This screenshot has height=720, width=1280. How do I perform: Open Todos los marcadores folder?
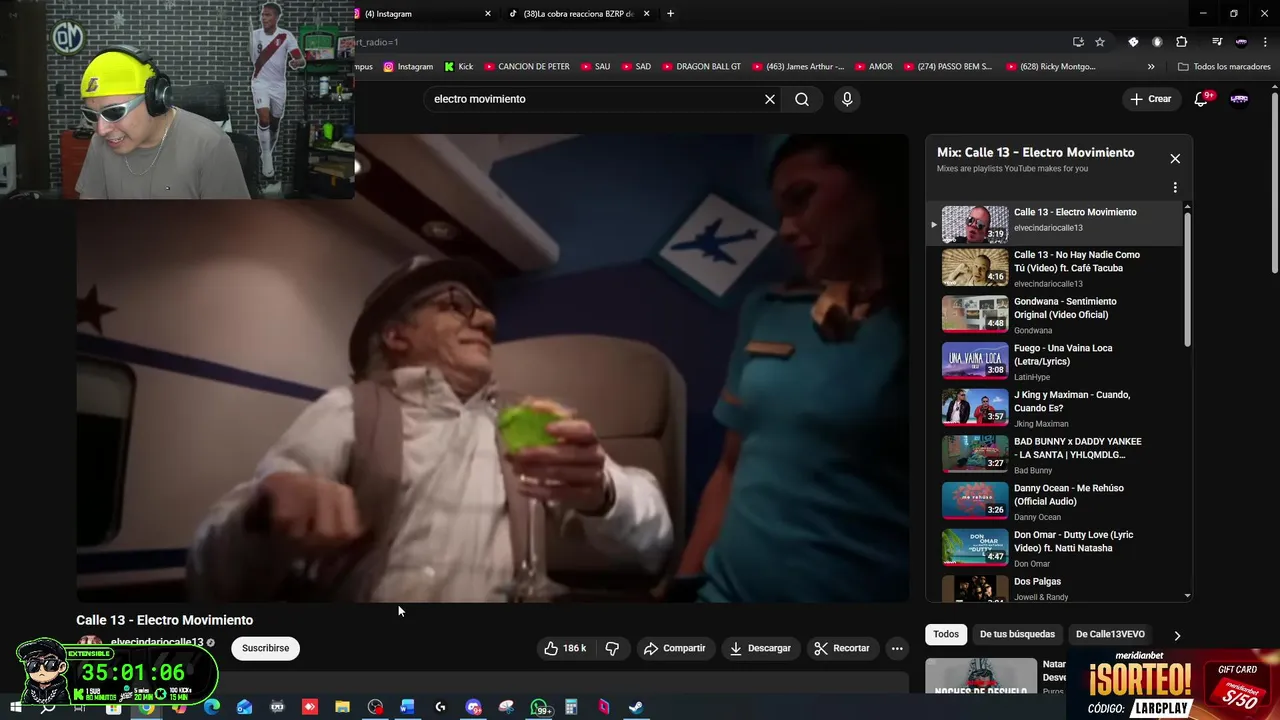pos(1224,67)
